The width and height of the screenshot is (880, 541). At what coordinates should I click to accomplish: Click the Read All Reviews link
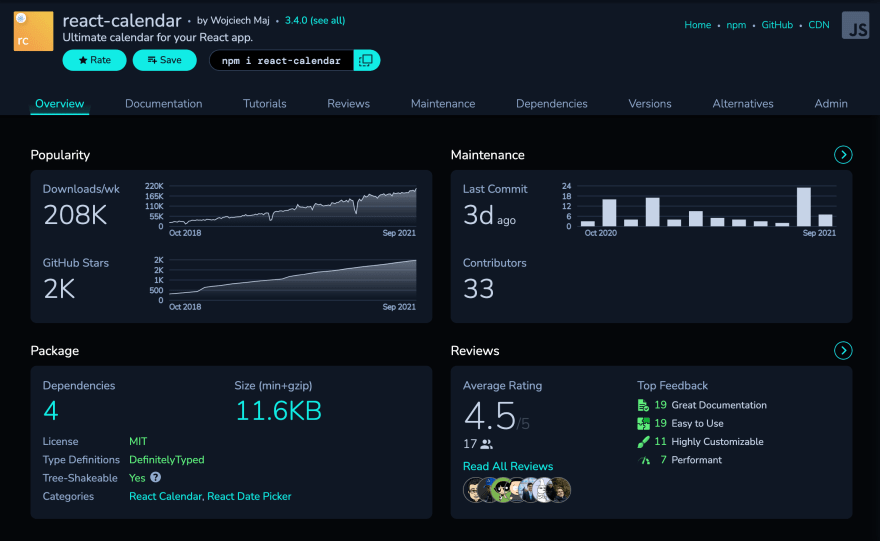(508, 466)
